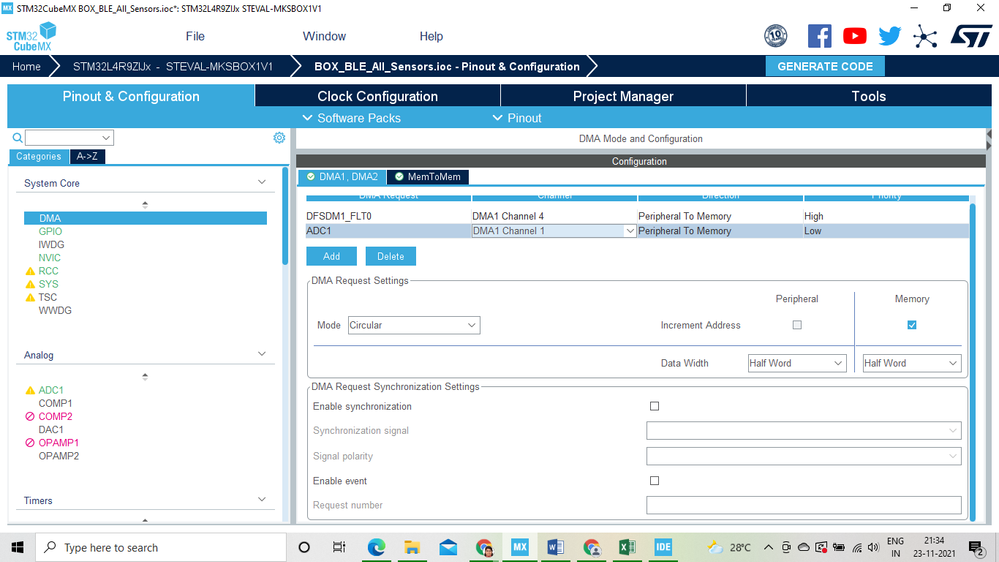The width and height of the screenshot is (999, 562).
Task: Toggle the Enable event checkbox
Action: (654, 481)
